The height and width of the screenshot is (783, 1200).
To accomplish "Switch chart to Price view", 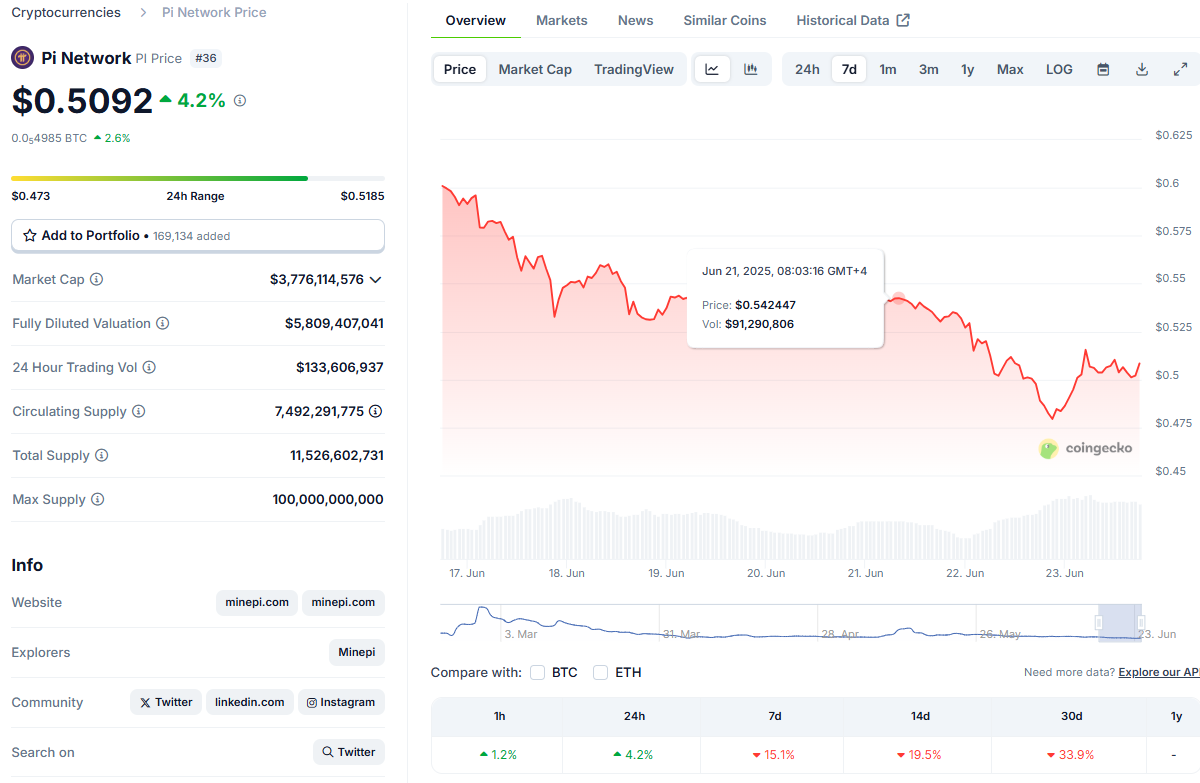I will [x=460, y=69].
